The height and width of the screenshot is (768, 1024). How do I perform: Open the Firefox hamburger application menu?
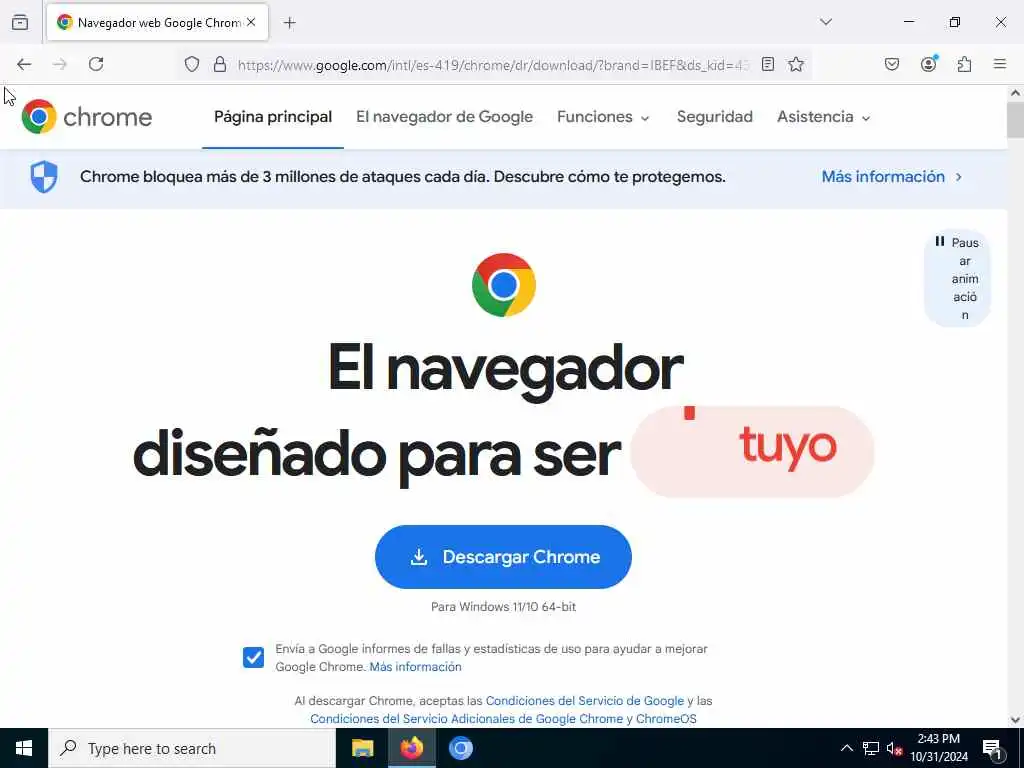pyautogui.click(x=1000, y=64)
